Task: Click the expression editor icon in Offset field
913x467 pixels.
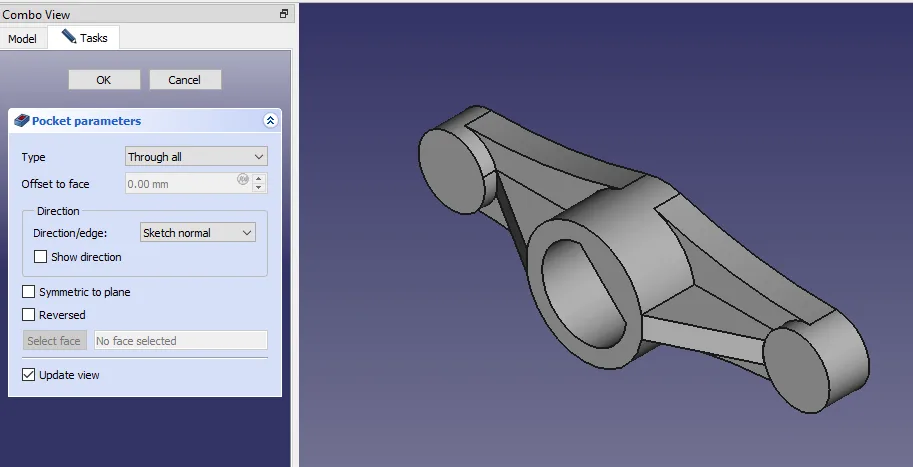Action: [x=242, y=180]
